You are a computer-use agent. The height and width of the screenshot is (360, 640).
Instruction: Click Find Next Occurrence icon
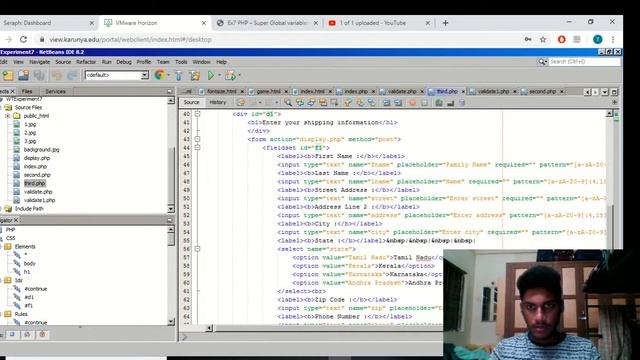pyautogui.click(x=311, y=102)
